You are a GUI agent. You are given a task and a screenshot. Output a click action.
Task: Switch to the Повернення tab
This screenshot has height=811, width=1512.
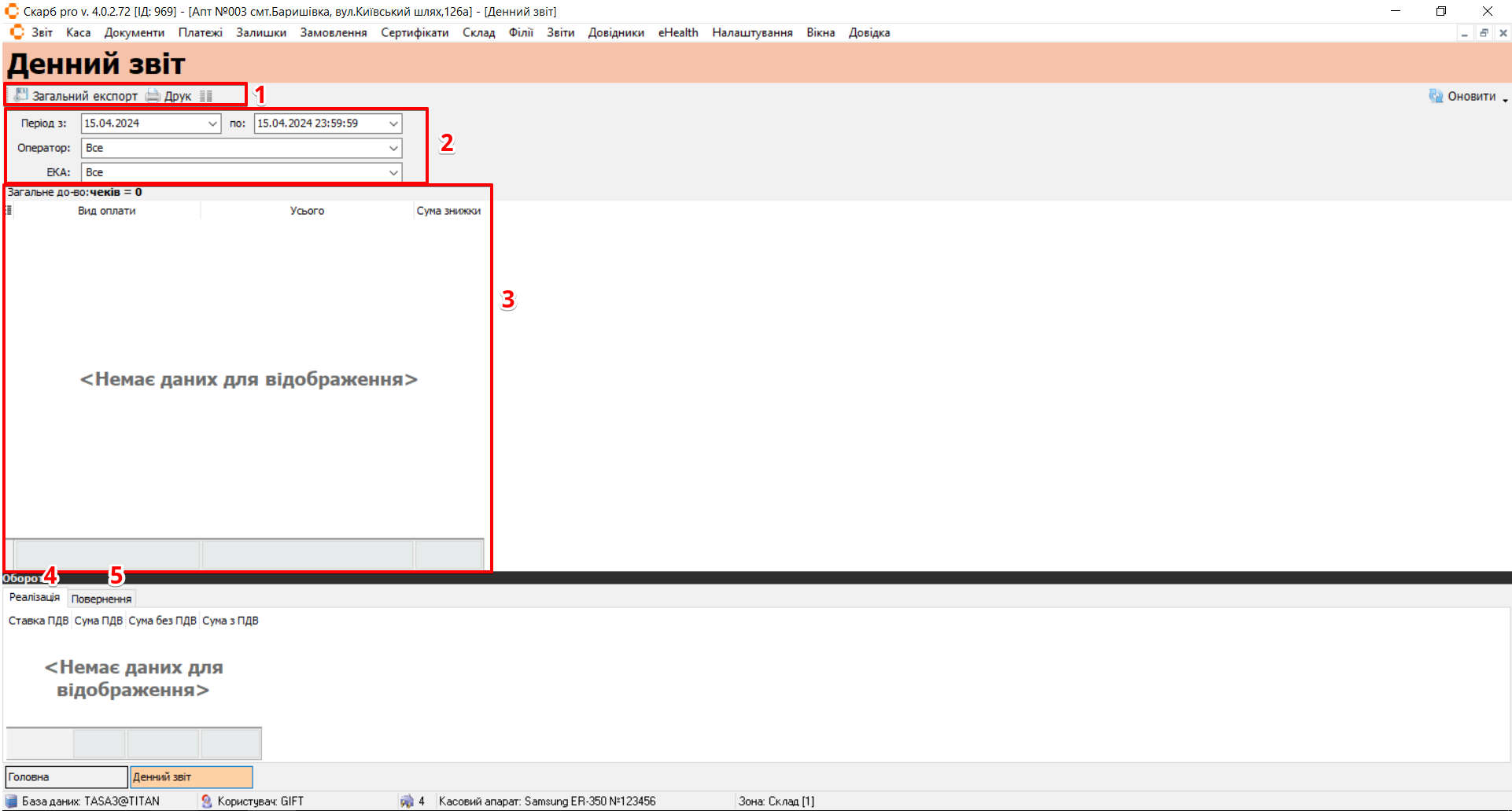pyautogui.click(x=101, y=599)
